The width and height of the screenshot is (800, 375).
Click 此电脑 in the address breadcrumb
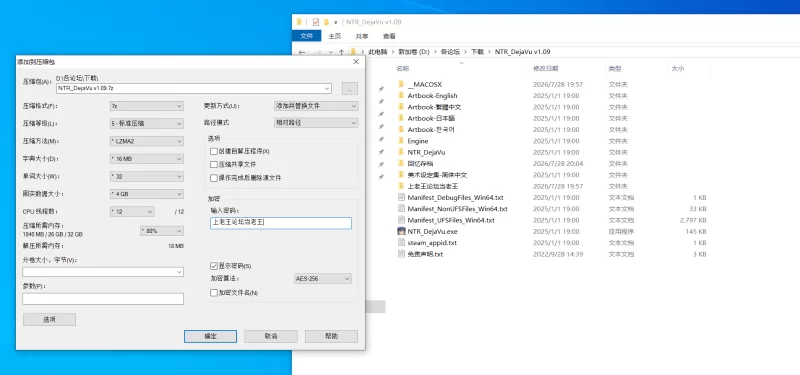[x=378, y=52]
